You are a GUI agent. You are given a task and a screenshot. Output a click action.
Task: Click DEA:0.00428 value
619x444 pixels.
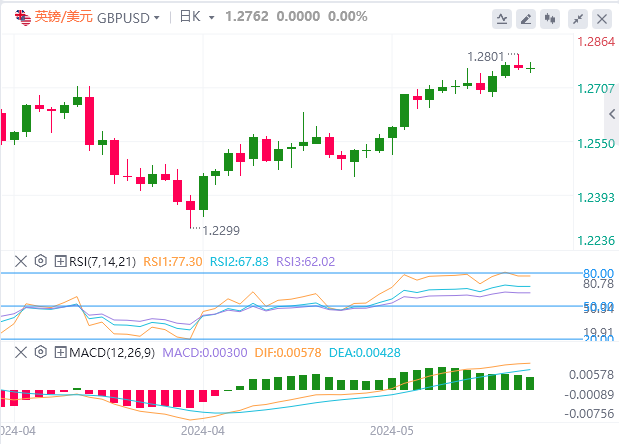pos(365,352)
